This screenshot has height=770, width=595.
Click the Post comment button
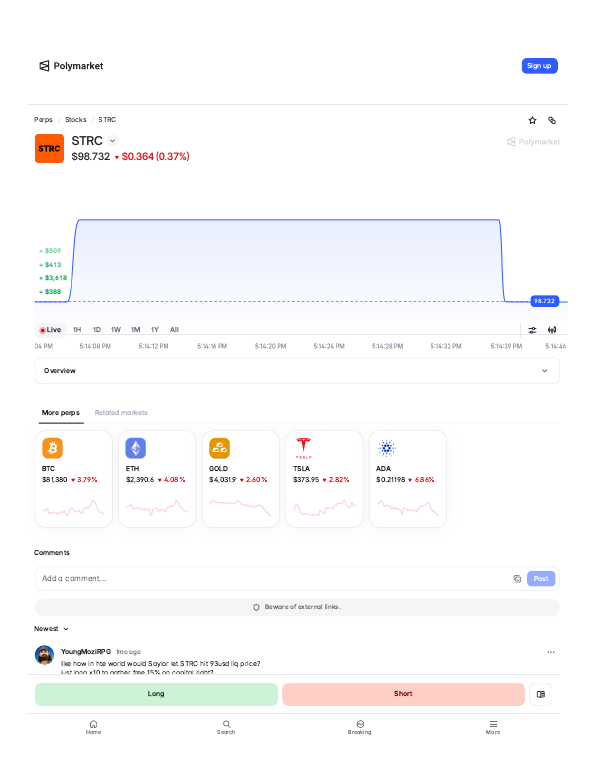click(541, 578)
